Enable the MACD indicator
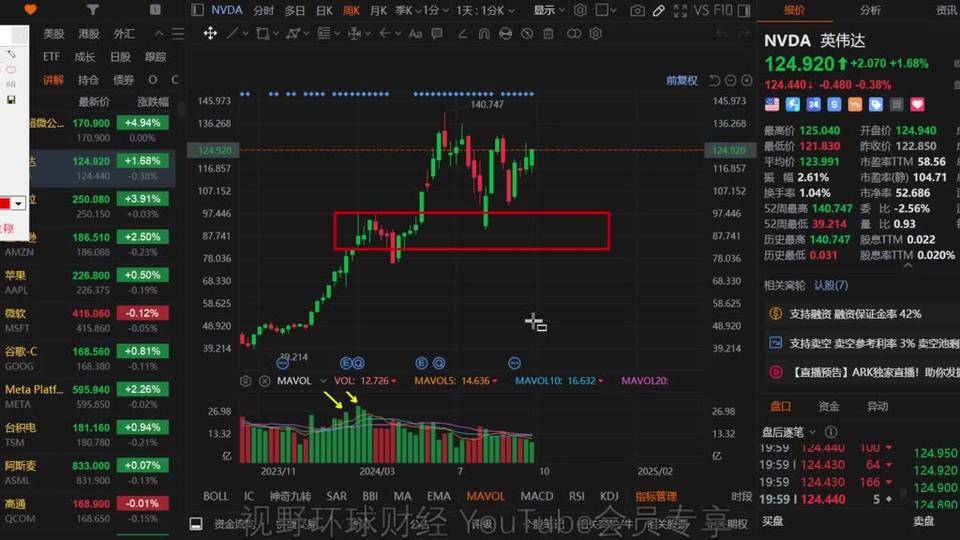This screenshot has width=960, height=540. [x=536, y=496]
